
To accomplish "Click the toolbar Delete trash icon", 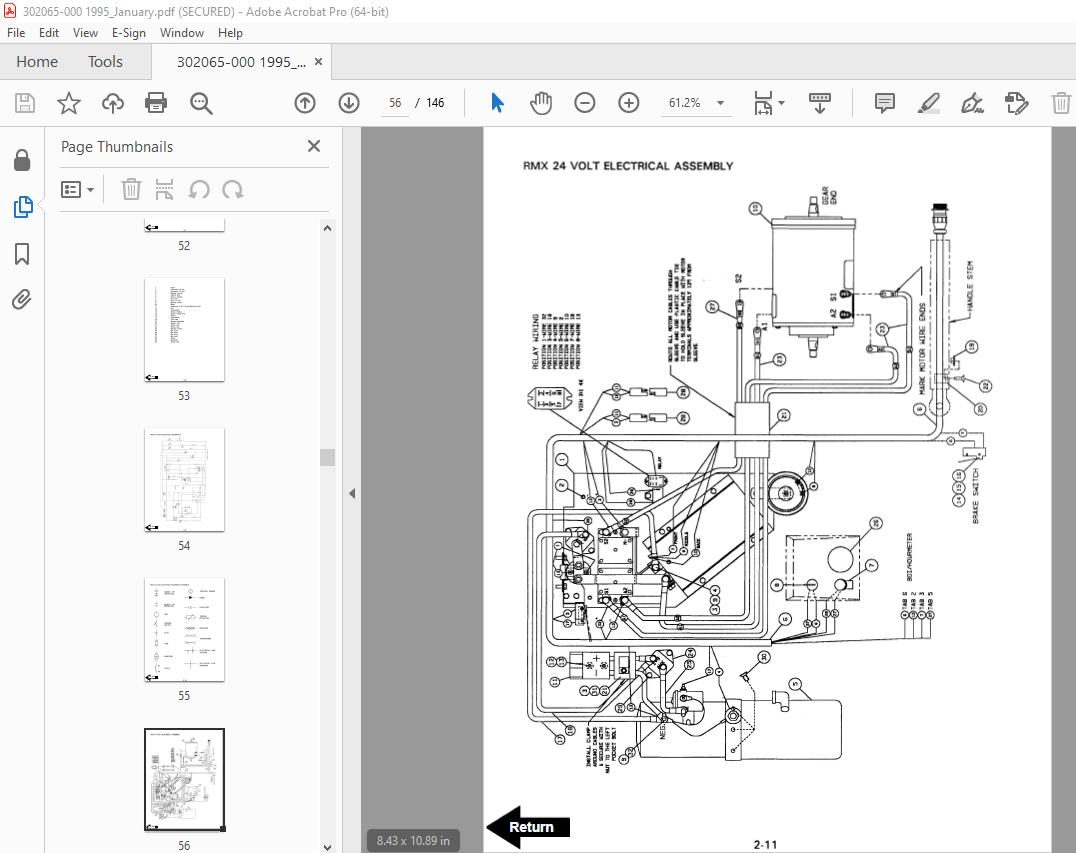I will point(1061,103).
